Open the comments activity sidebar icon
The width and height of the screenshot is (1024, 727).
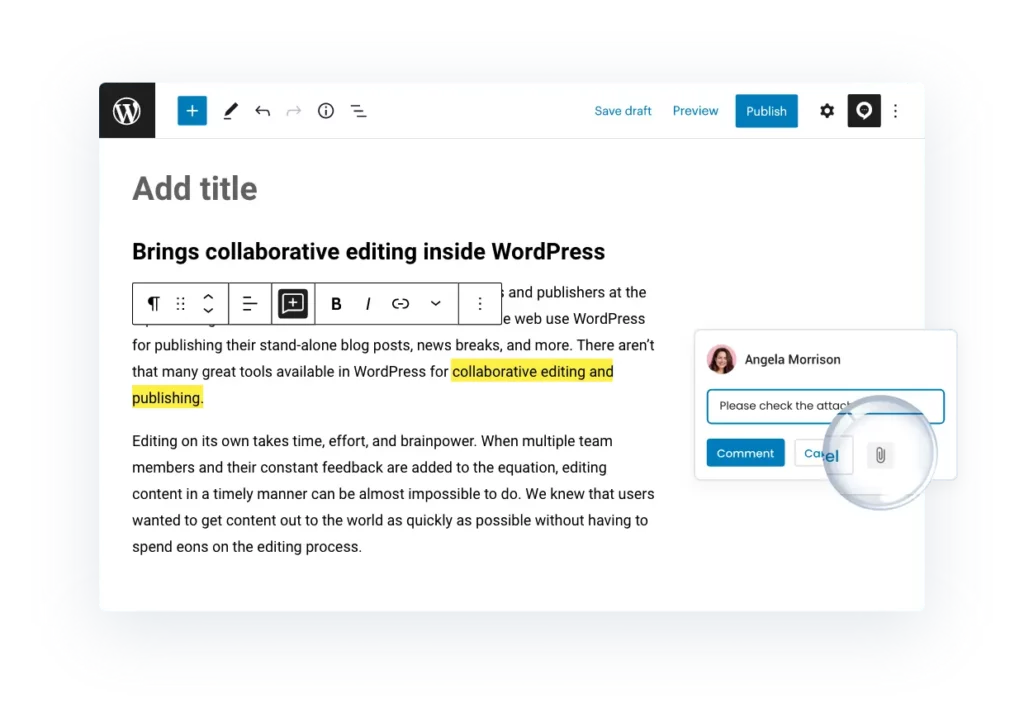click(864, 110)
